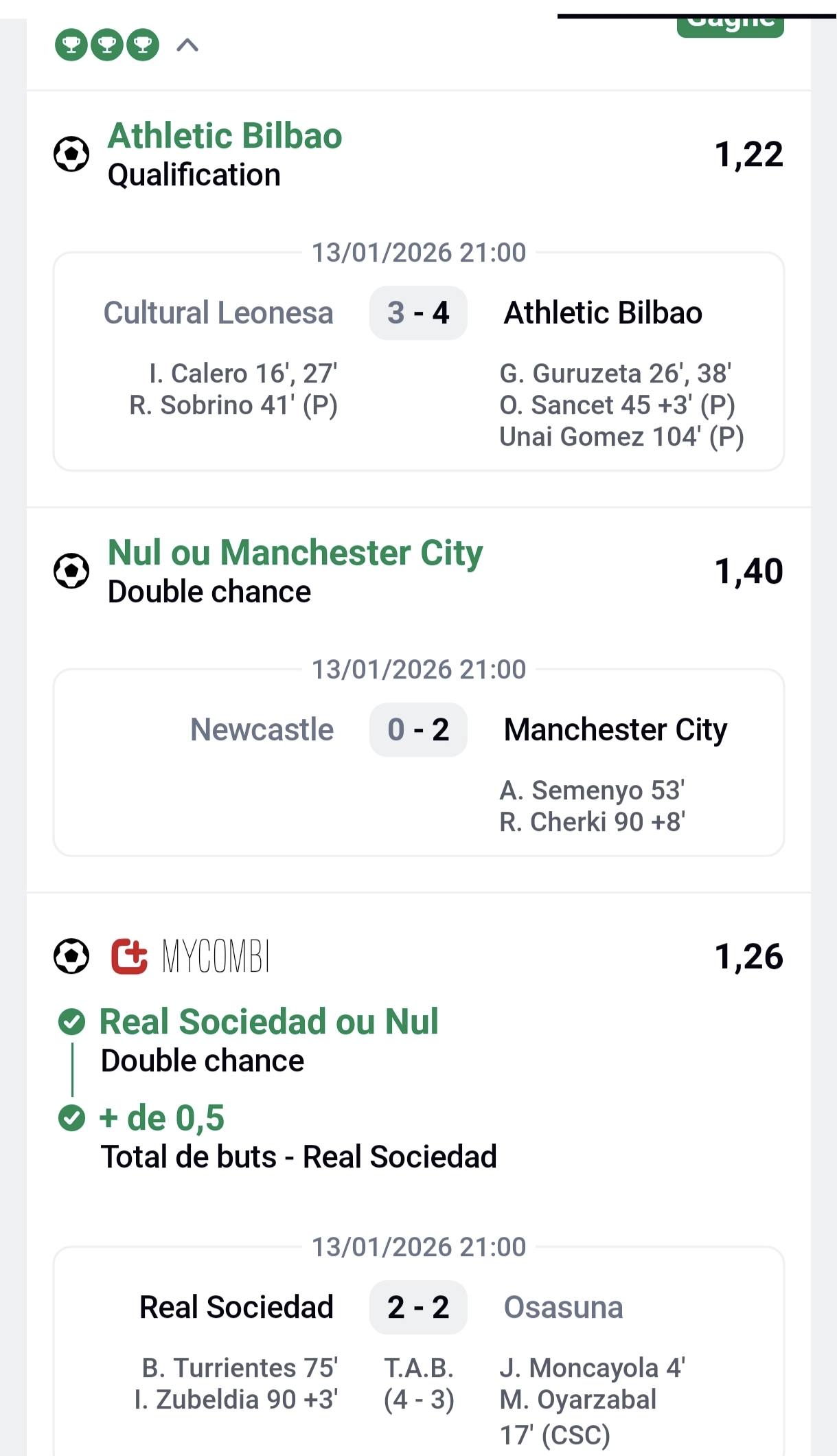Click the 3 - 4 score box
The width and height of the screenshot is (837, 1456).
(418, 313)
